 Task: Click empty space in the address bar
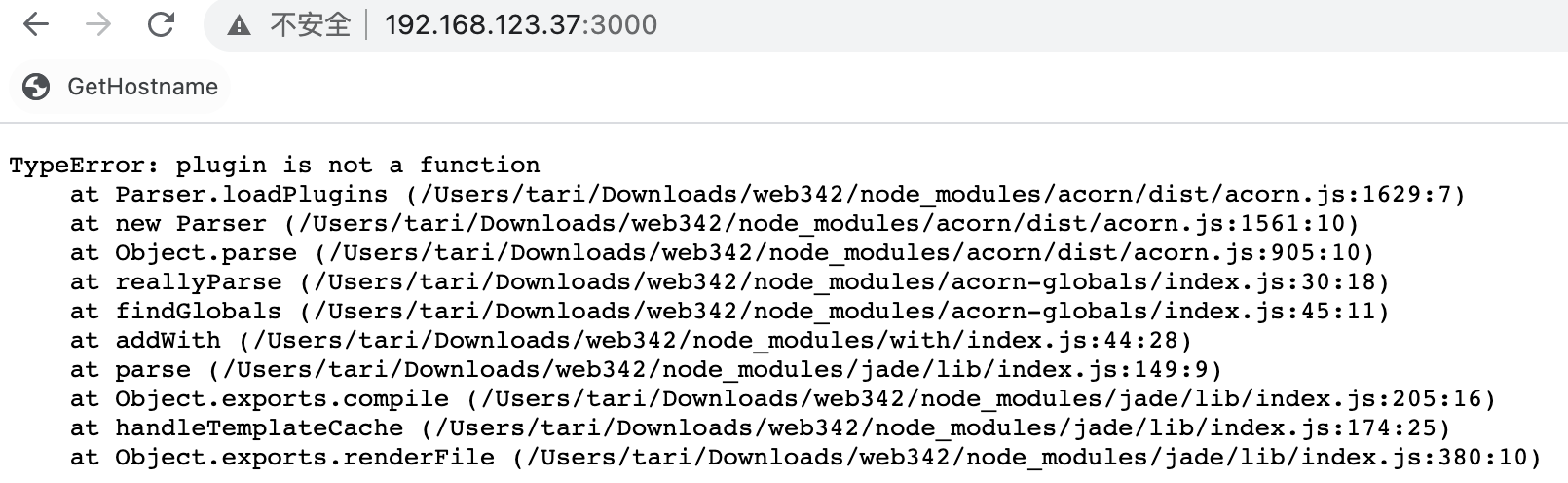tap(1071, 25)
